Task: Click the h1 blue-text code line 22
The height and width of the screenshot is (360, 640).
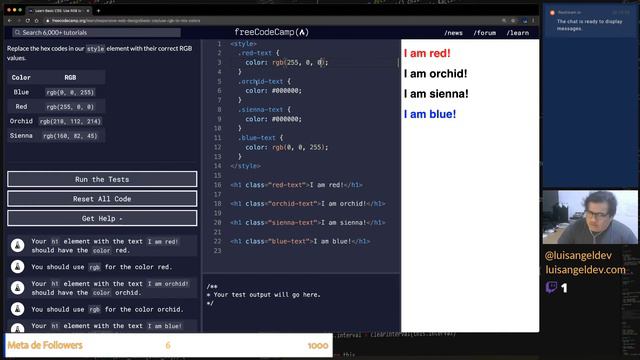Action: (x=300, y=242)
